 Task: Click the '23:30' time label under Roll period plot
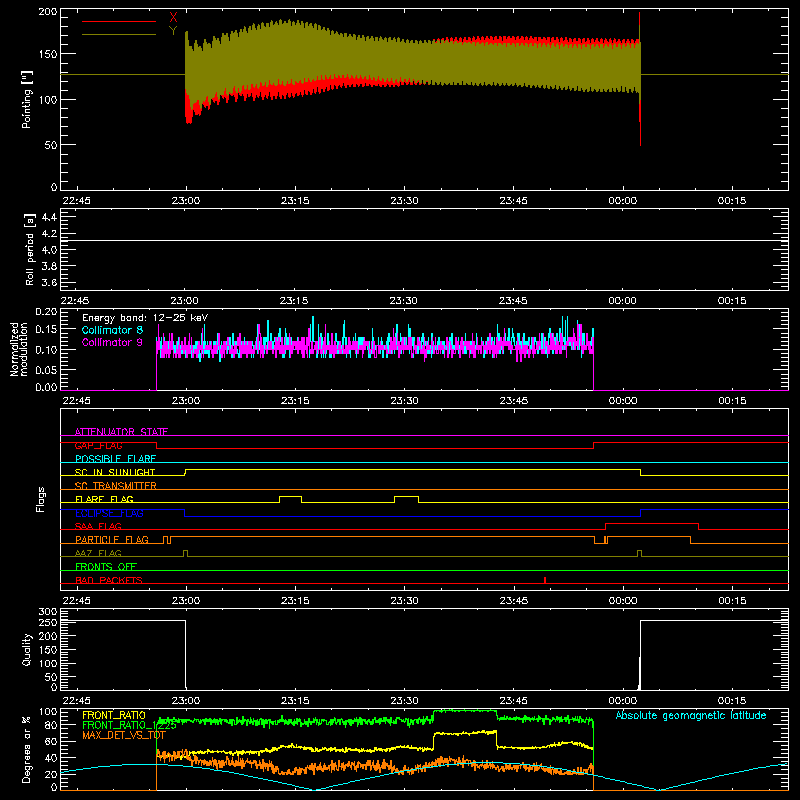404,301
